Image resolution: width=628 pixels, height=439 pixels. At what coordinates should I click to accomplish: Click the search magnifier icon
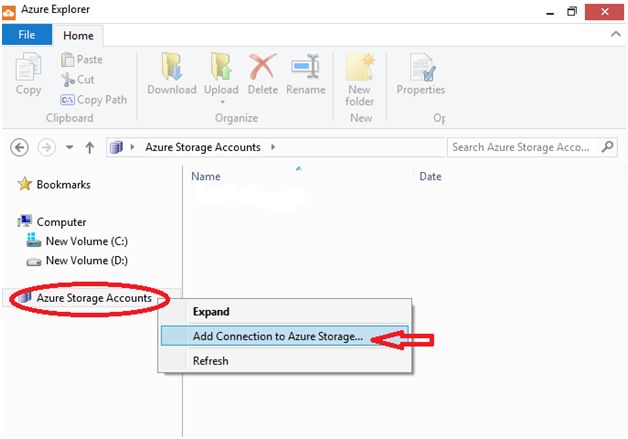[x=608, y=147]
